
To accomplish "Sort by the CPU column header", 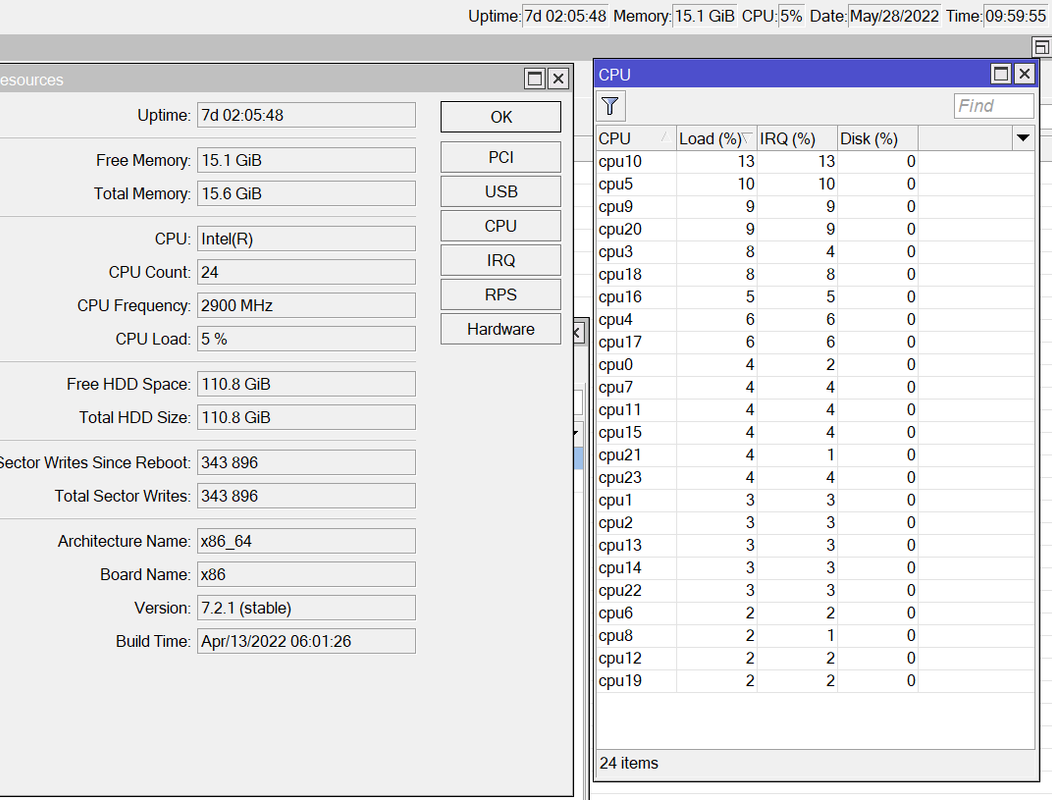I will (x=635, y=139).
